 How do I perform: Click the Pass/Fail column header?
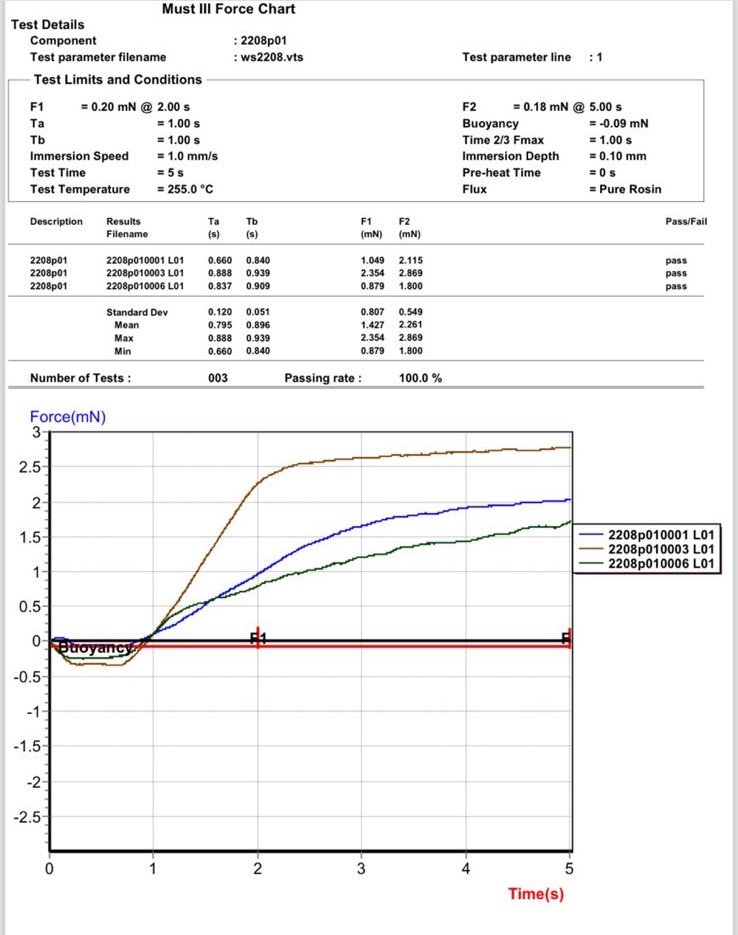(x=685, y=221)
